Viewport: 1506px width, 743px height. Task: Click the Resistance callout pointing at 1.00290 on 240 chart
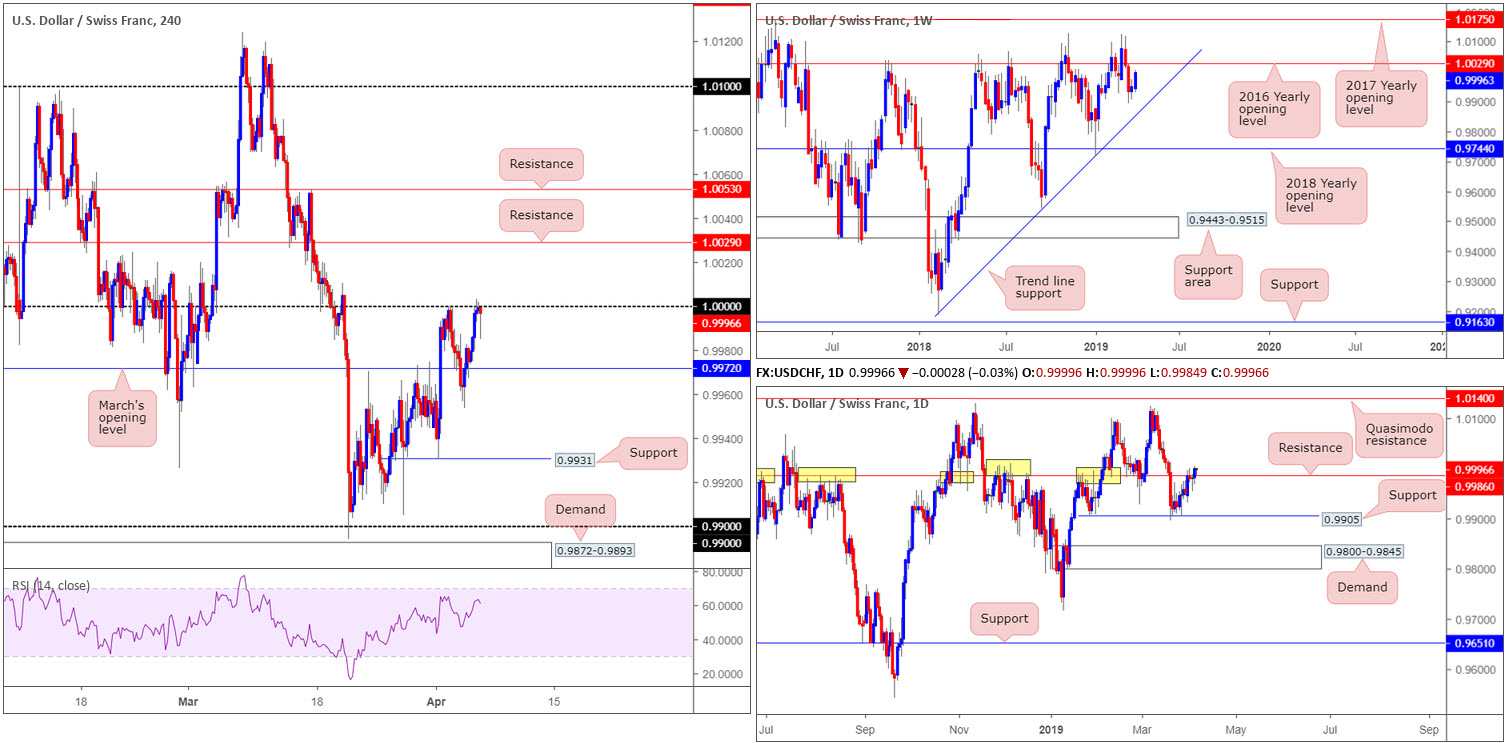(541, 215)
